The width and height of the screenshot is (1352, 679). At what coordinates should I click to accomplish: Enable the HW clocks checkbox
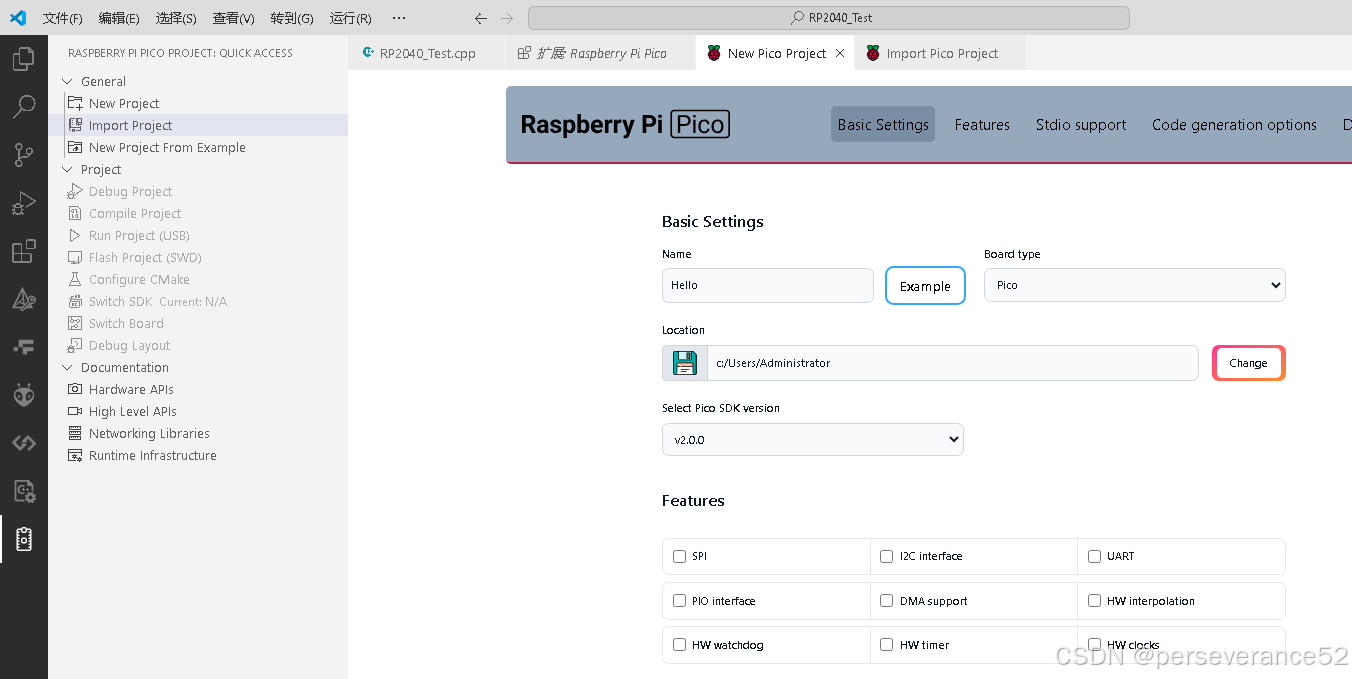(x=1095, y=645)
